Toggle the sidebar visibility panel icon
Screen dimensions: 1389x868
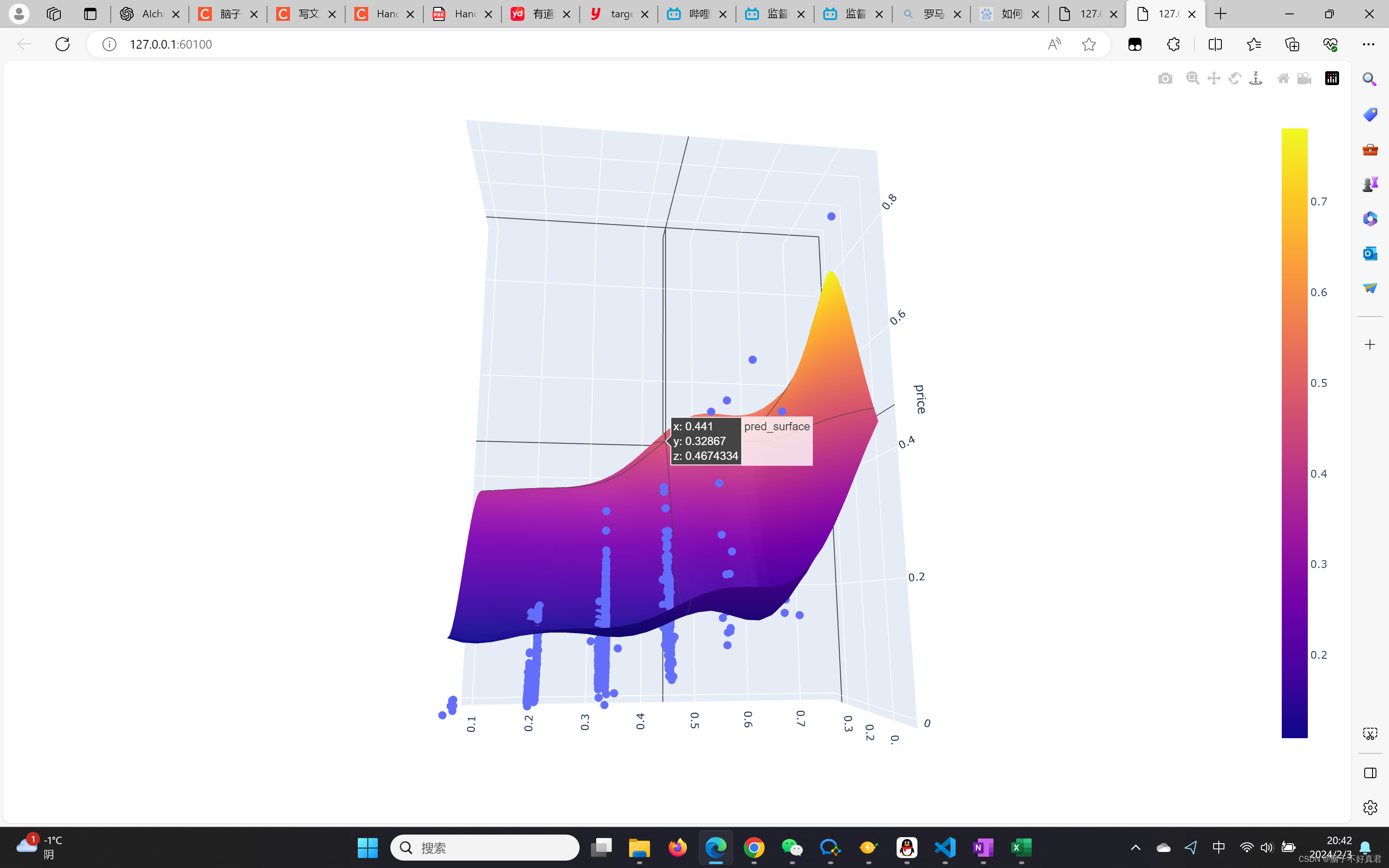click(x=1369, y=773)
